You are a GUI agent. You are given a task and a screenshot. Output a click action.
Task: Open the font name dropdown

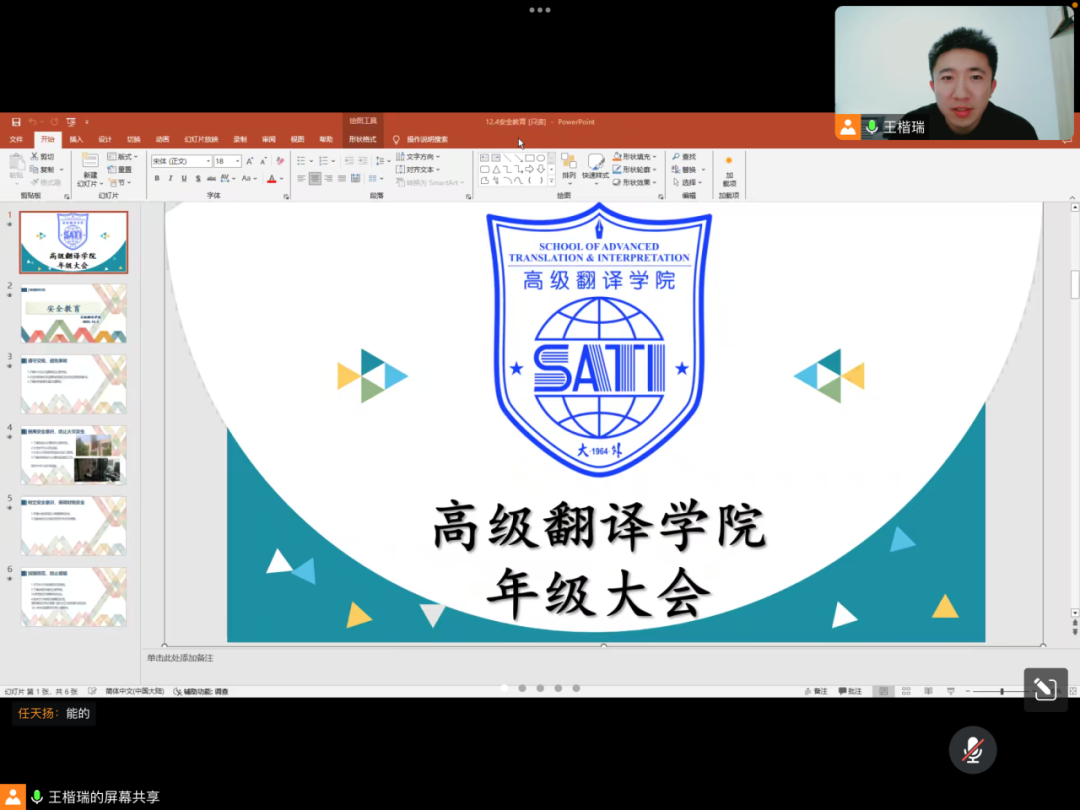181,161
